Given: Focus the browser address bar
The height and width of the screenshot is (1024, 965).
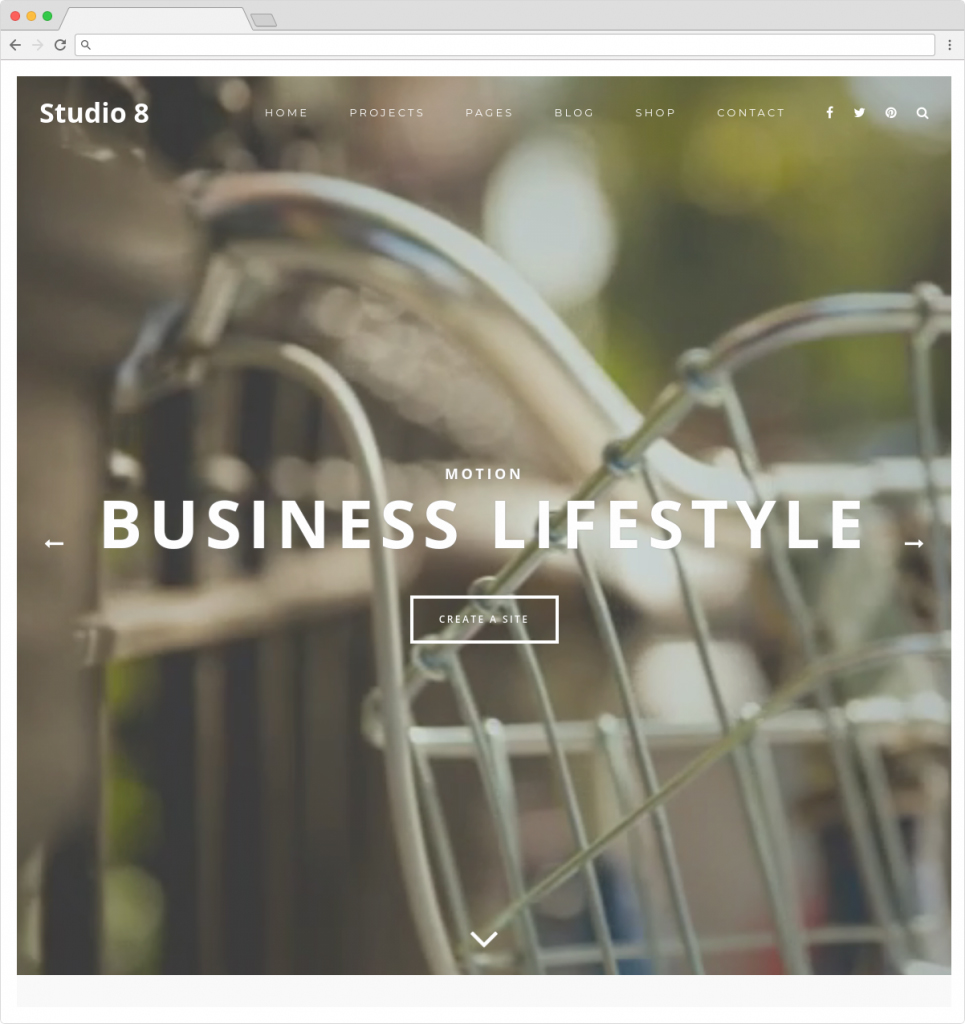Looking at the screenshot, I should (x=505, y=44).
